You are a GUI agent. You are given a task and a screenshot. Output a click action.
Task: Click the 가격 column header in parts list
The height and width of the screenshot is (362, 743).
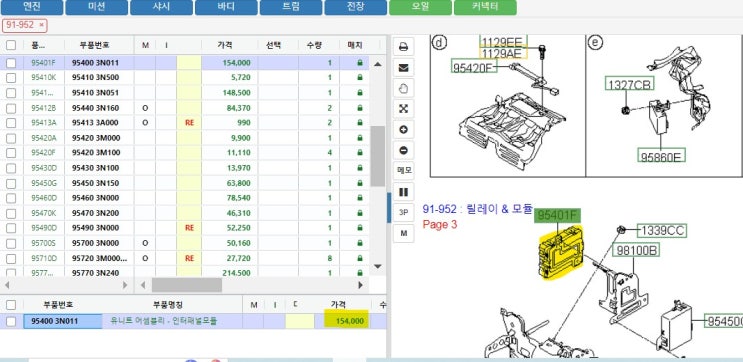coord(225,45)
